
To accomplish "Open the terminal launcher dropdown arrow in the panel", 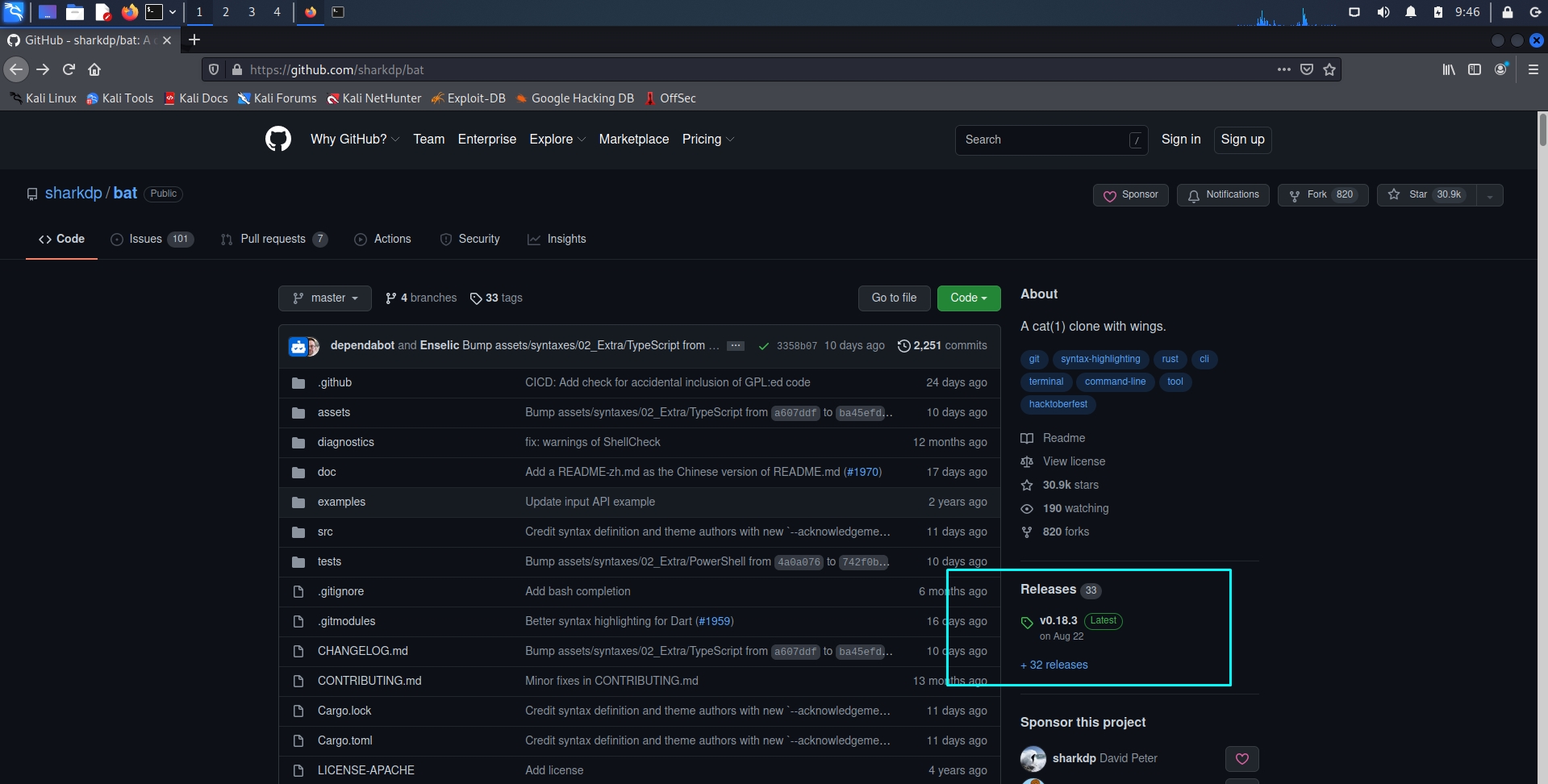I will coord(173,12).
